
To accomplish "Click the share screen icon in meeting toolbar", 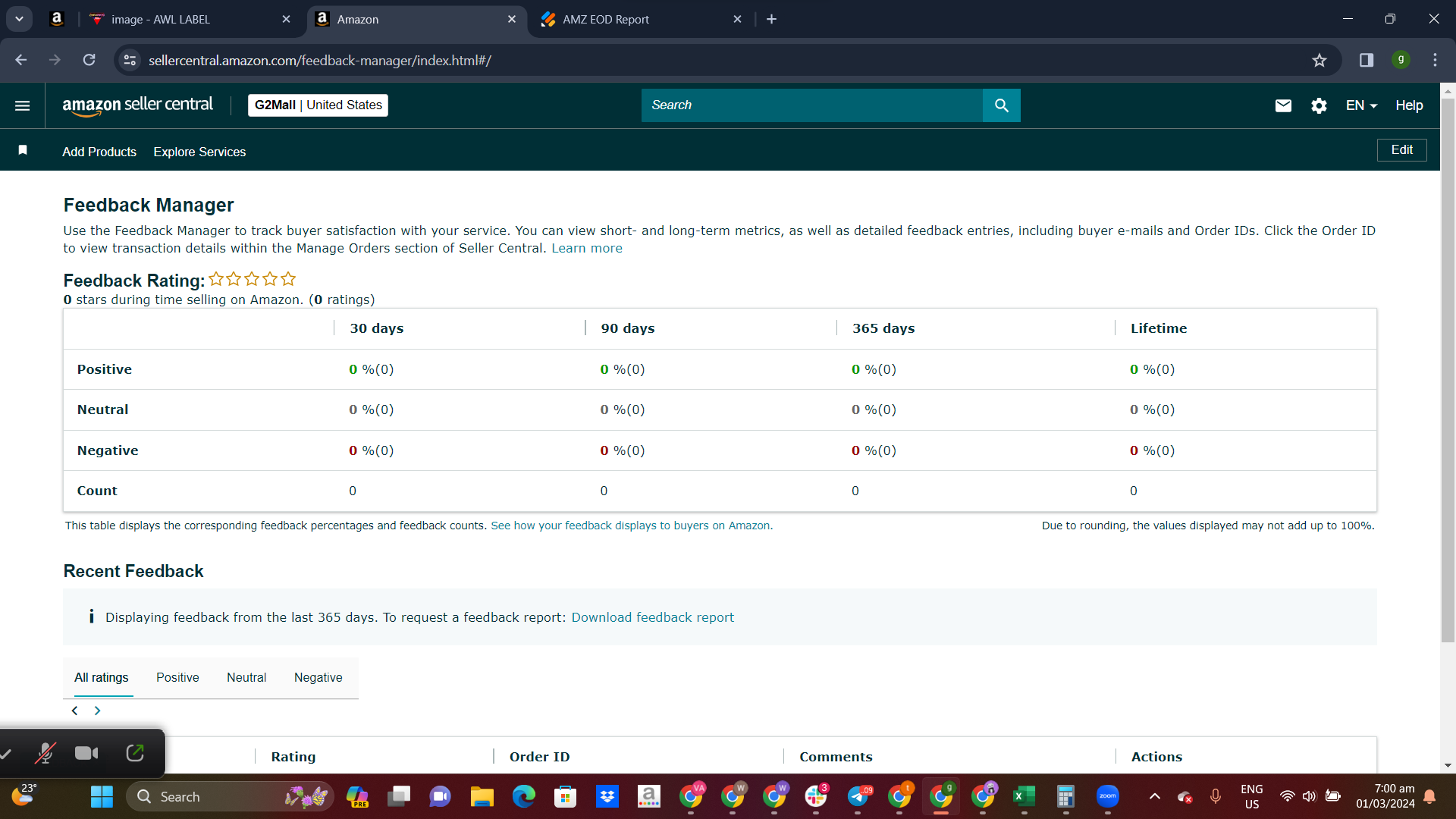I will (x=135, y=753).
